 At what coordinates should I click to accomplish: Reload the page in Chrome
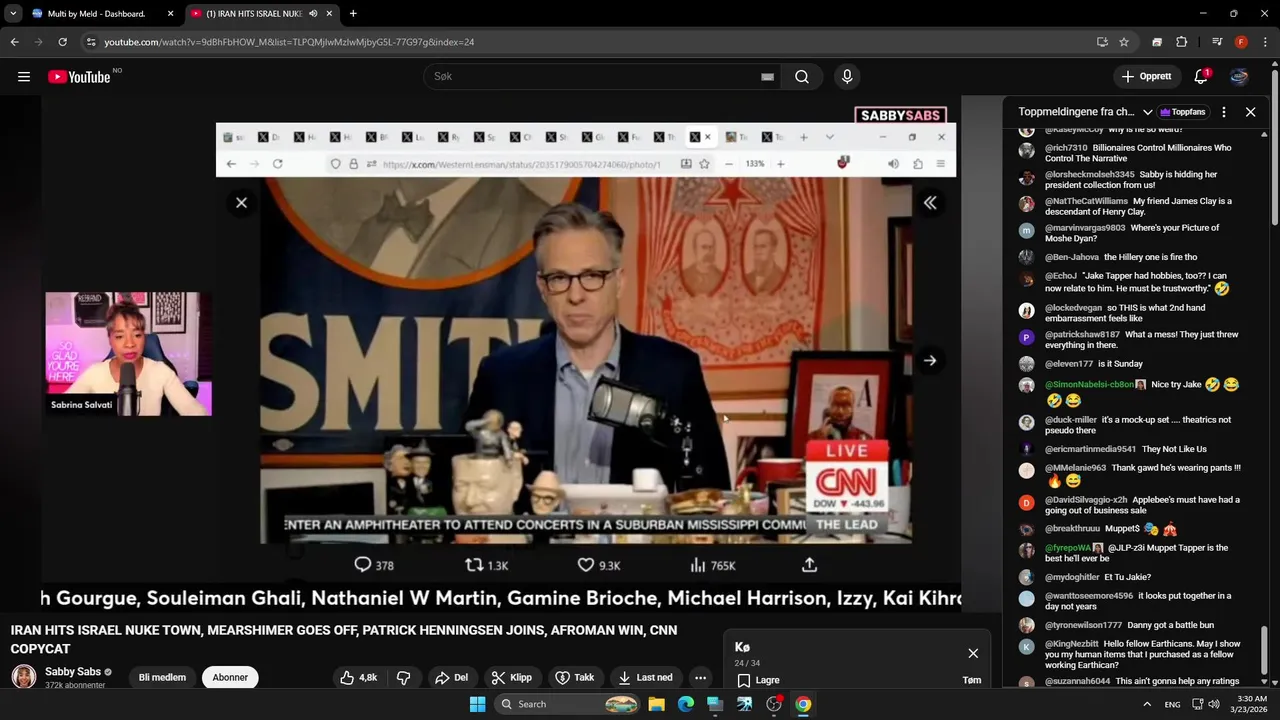[x=62, y=42]
